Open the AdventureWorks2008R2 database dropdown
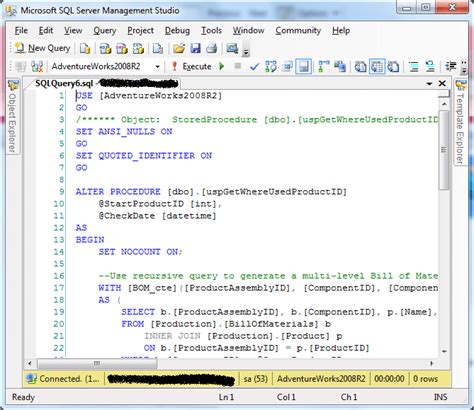Image resolution: width=474 pixels, height=410 pixels. coord(106,67)
